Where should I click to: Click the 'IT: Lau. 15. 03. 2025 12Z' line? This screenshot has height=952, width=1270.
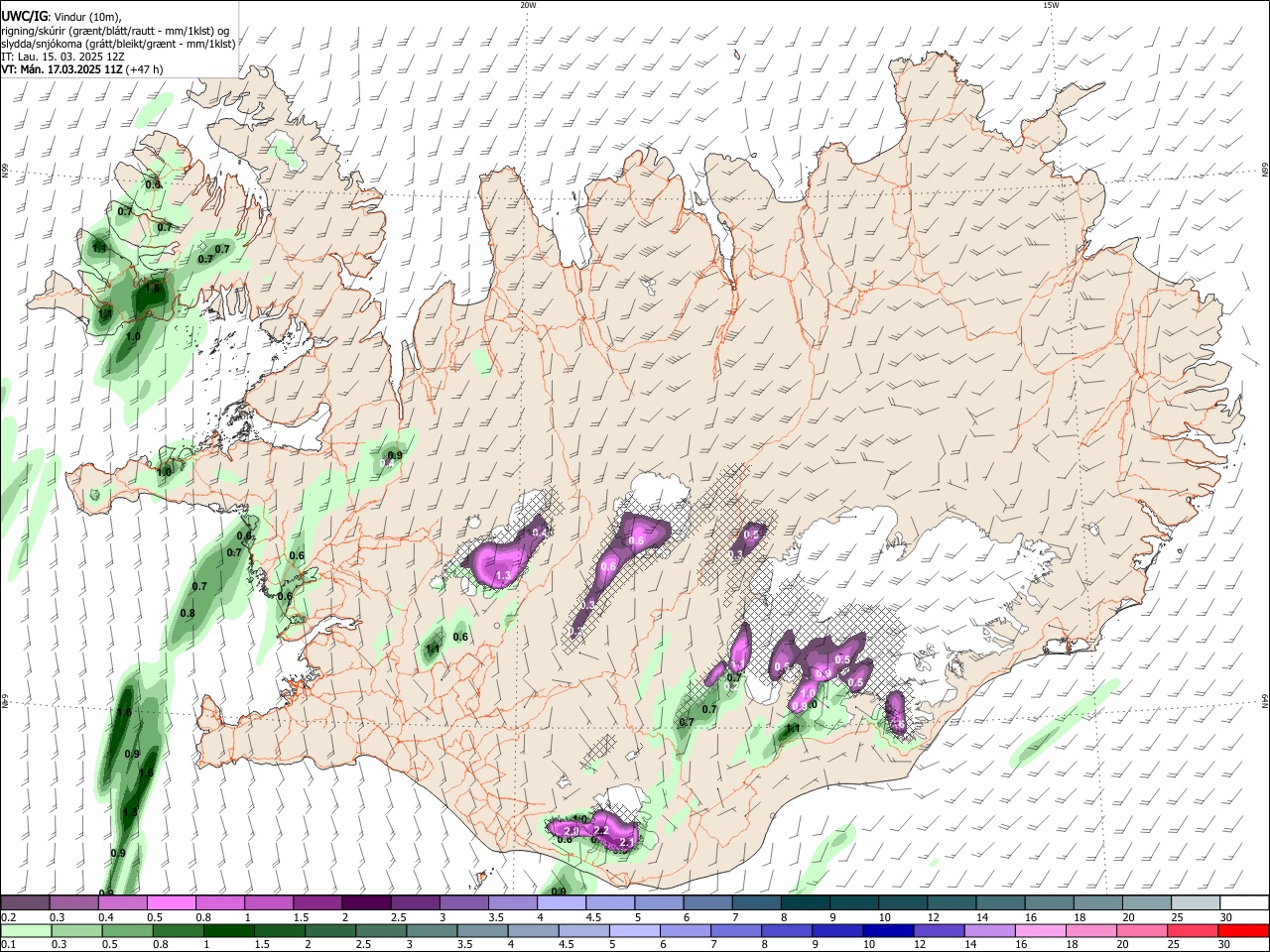(63, 57)
